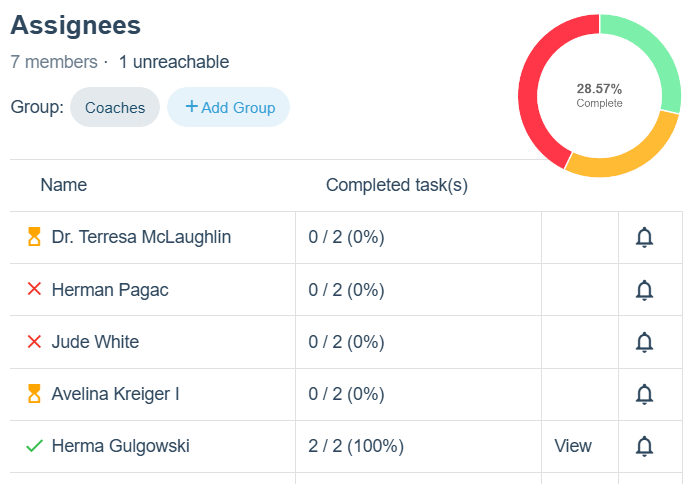Click the bell icon for Dr. Terresa McLaughlin

click(x=645, y=238)
